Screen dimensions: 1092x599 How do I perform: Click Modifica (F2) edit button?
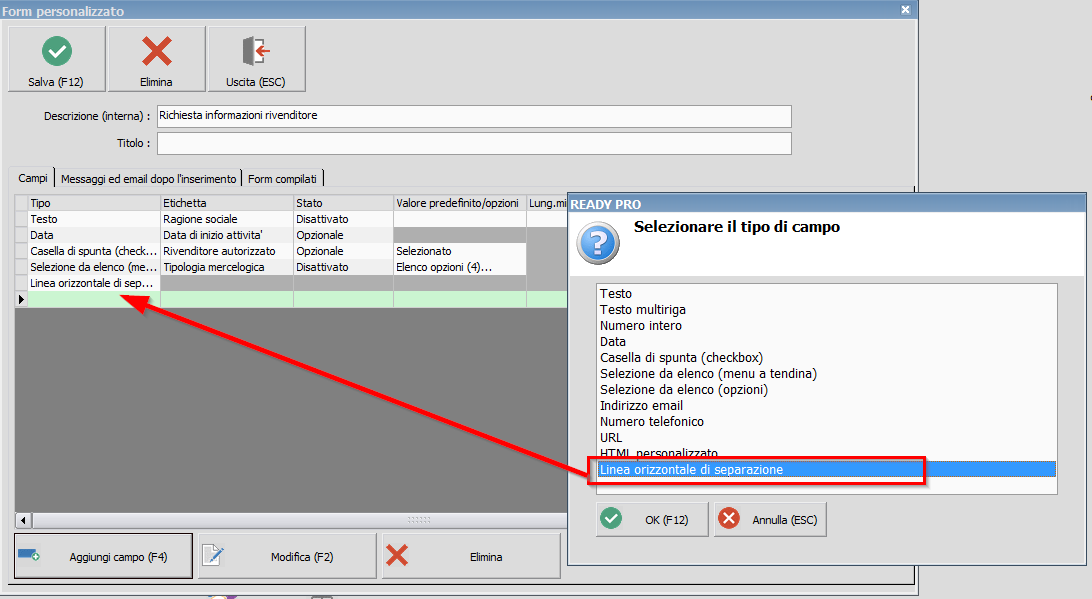tap(287, 556)
